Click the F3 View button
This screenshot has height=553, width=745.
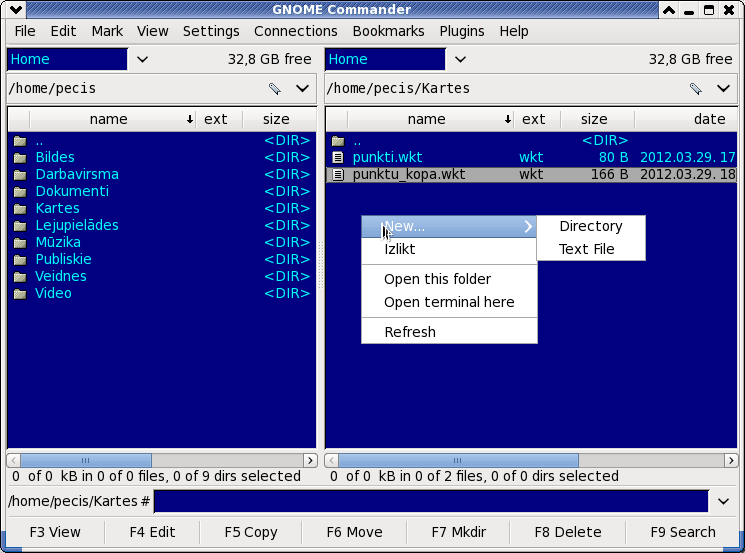pos(55,532)
